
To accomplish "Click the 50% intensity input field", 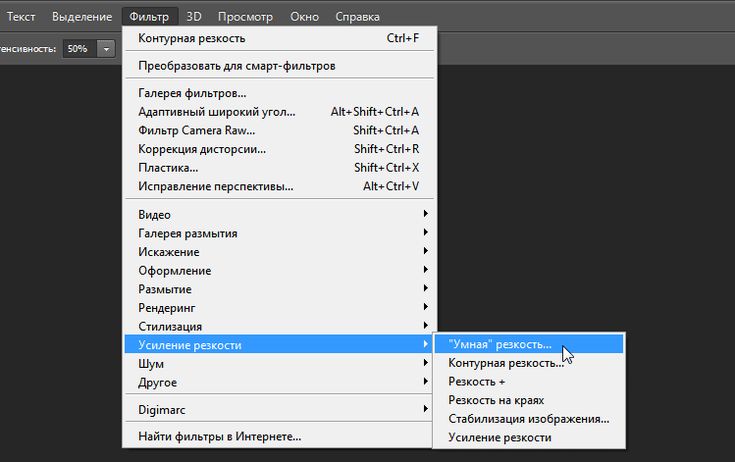I will click(x=79, y=48).
